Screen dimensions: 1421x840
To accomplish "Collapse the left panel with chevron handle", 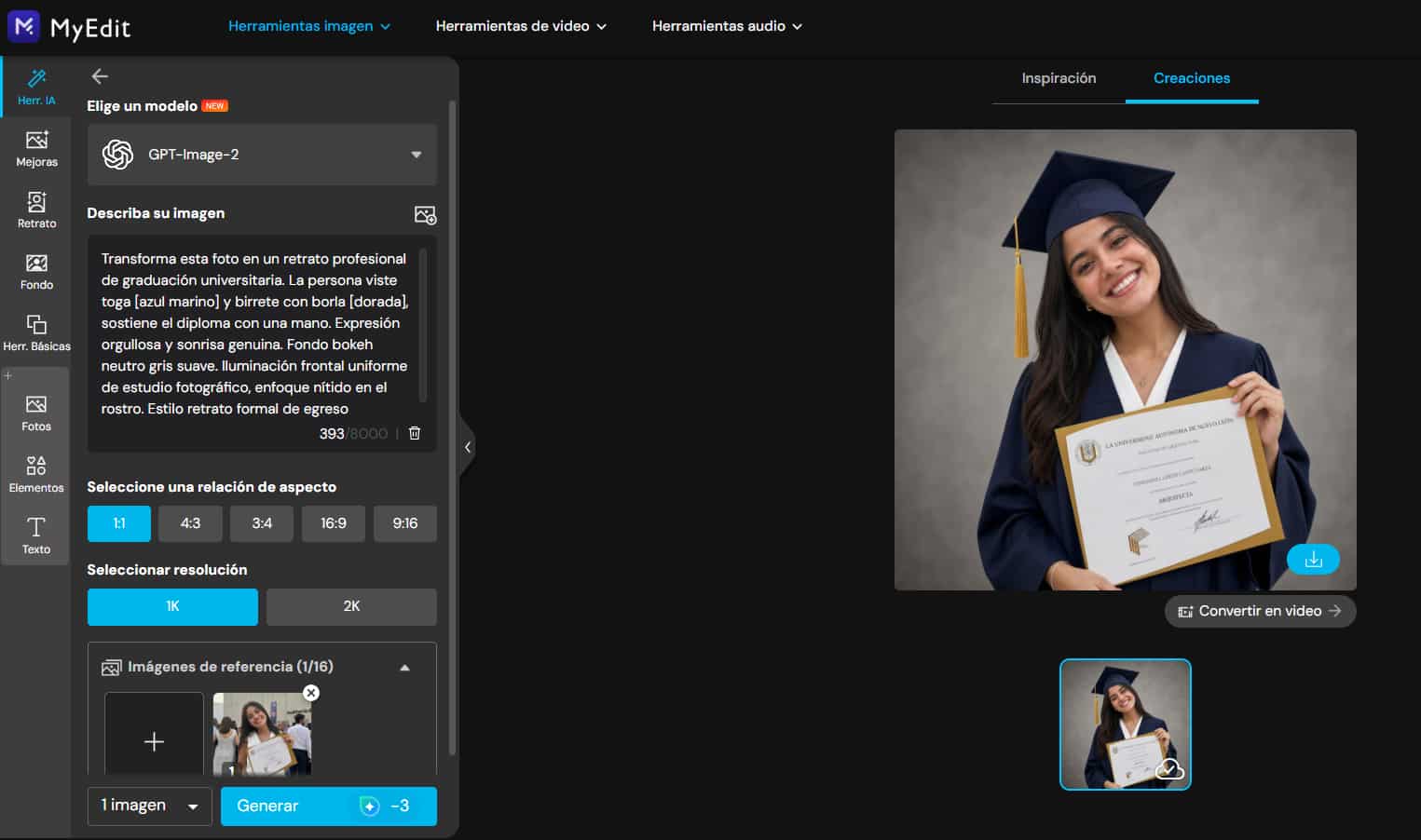I will [468, 447].
